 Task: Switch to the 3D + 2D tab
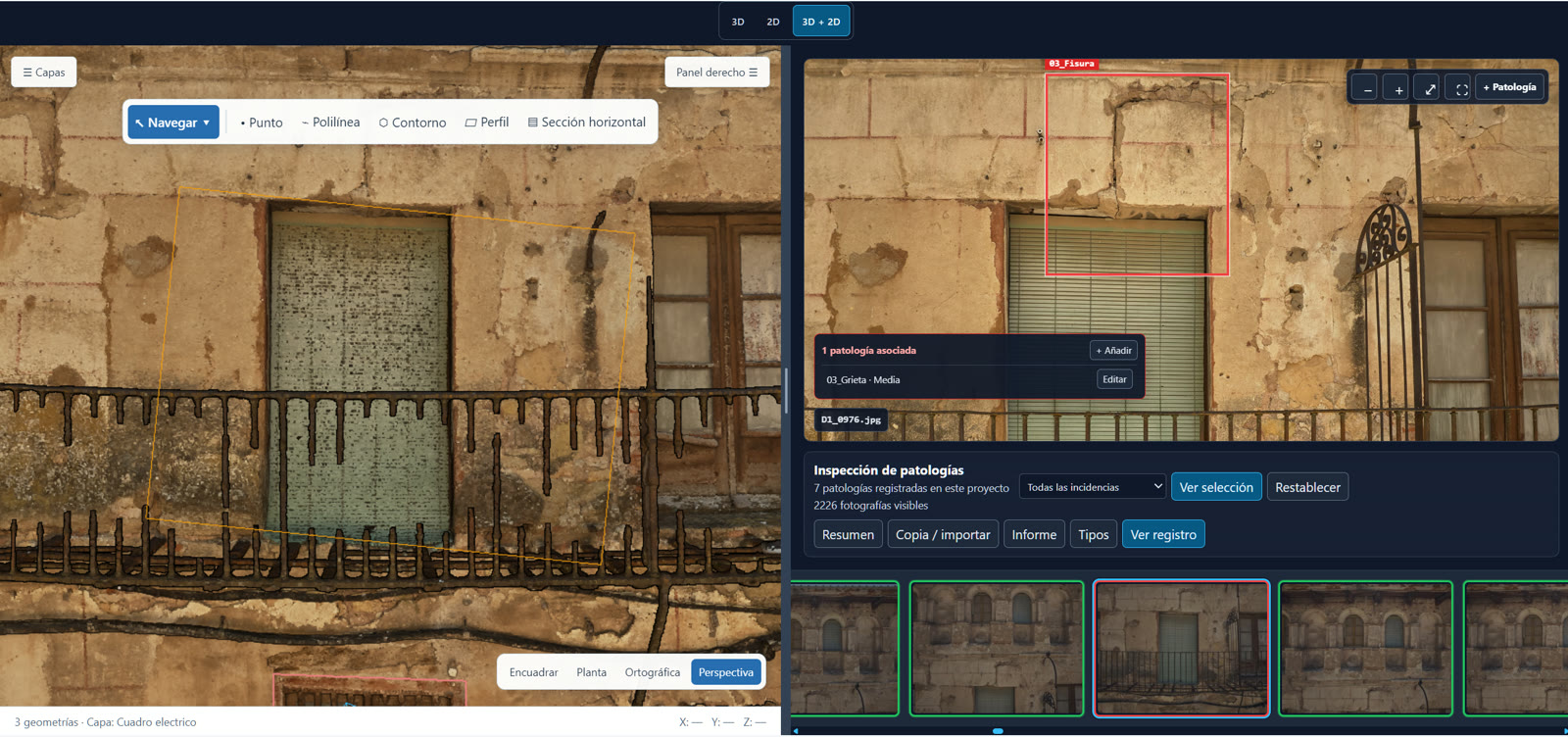(821, 22)
